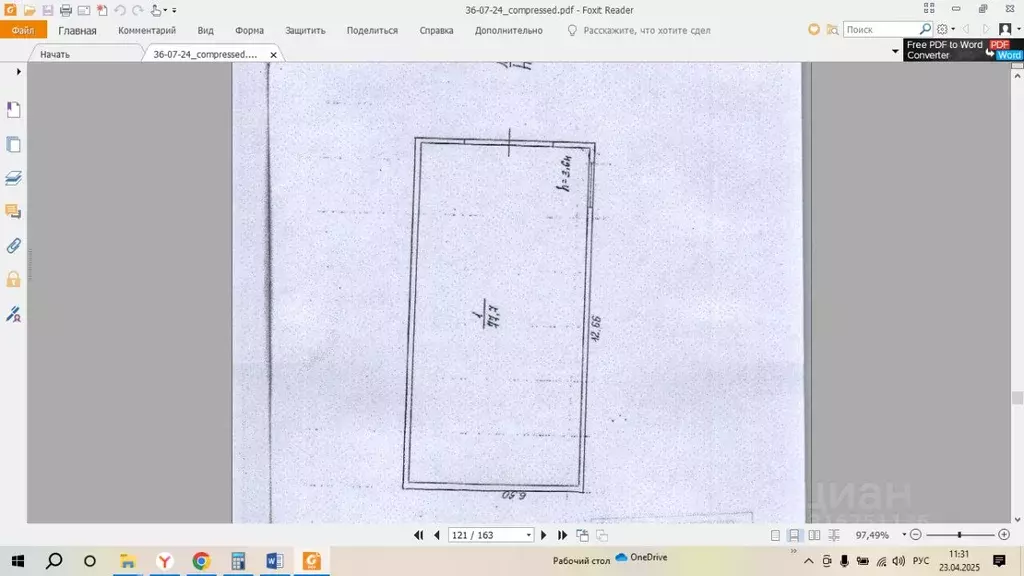This screenshot has width=1024, height=576.
Task: Open the layers panel in left sidebar
Action: [x=13, y=178]
